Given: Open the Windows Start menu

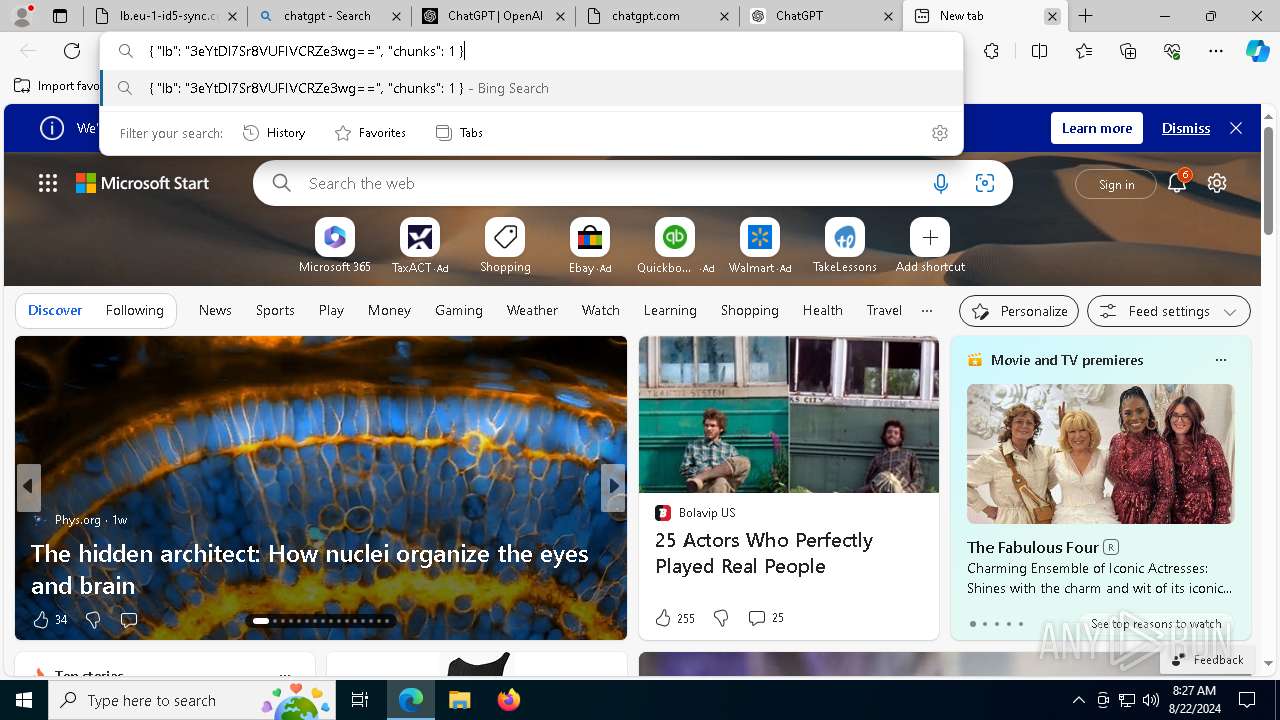Looking at the screenshot, I should pyautogui.click(x=24, y=700).
